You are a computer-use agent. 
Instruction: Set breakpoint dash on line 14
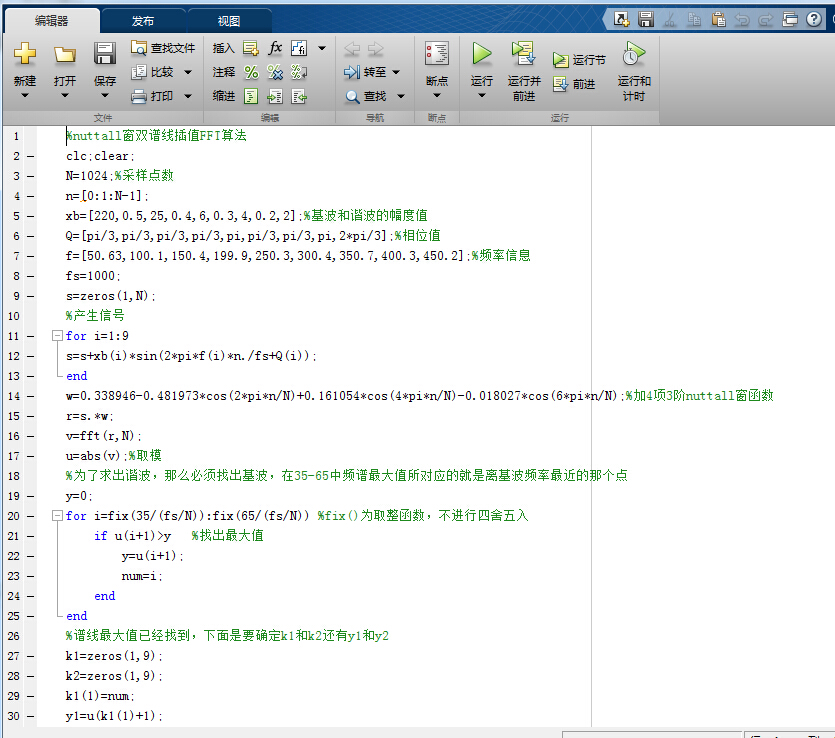point(30,396)
